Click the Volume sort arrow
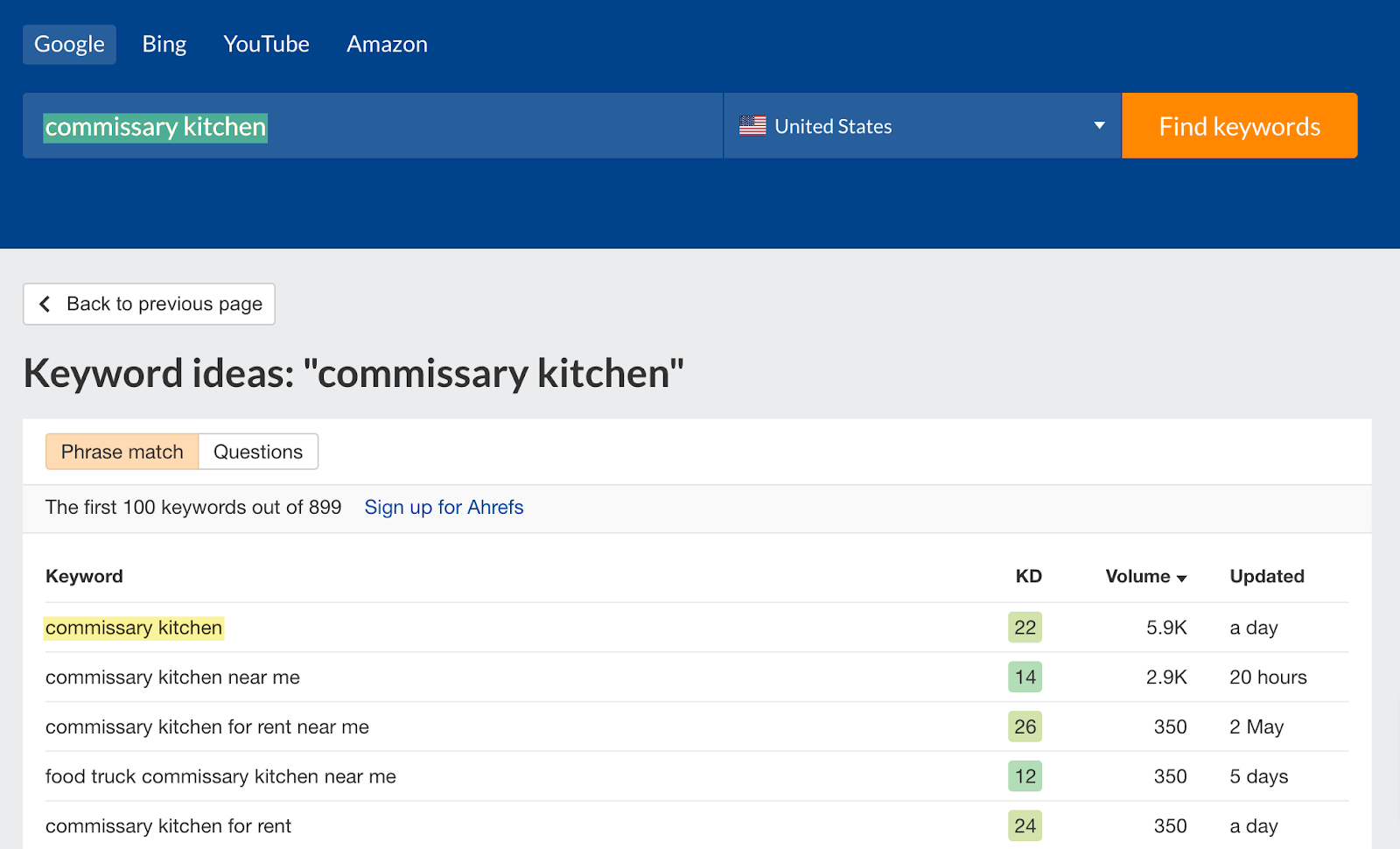Screen dimensions: 1400x849 [x=1183, y=578]
